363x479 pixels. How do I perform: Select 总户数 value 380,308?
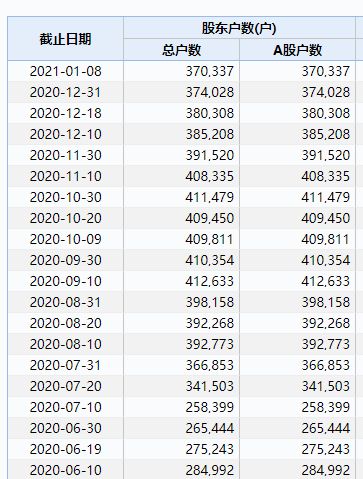pos(210,113)
